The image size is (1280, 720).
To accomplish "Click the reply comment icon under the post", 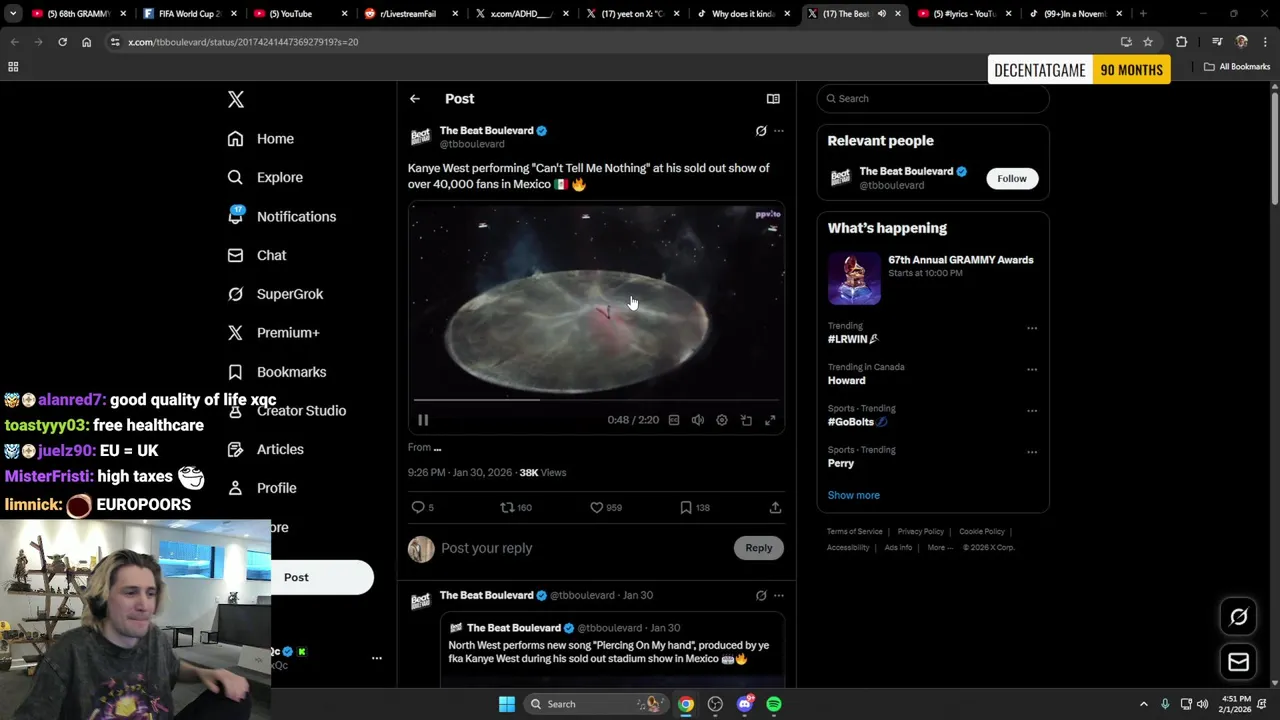I will click(x=418, y=508).
